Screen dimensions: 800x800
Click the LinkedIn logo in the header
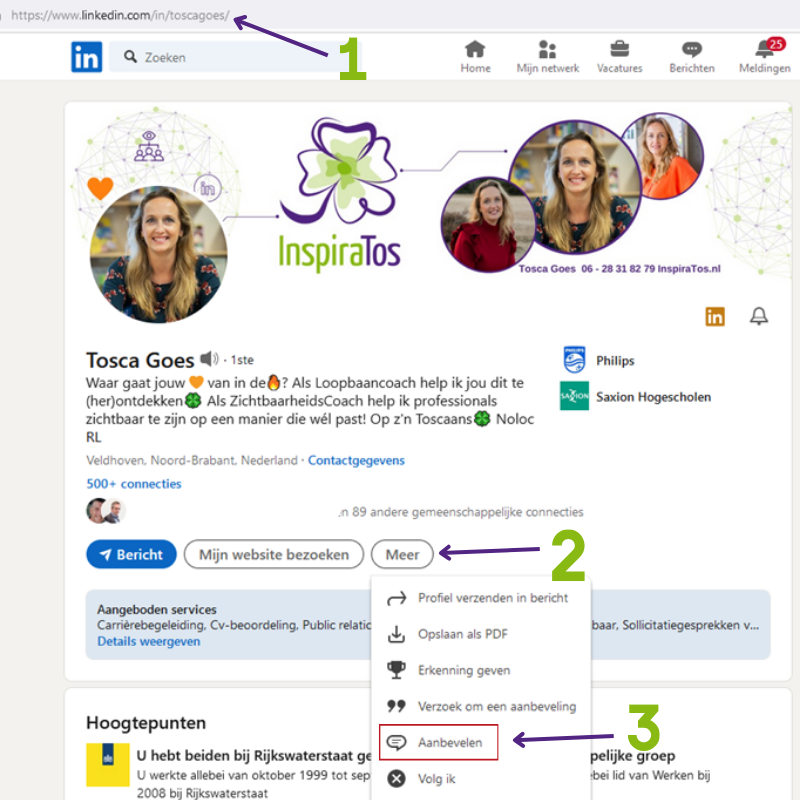point(86,57)
